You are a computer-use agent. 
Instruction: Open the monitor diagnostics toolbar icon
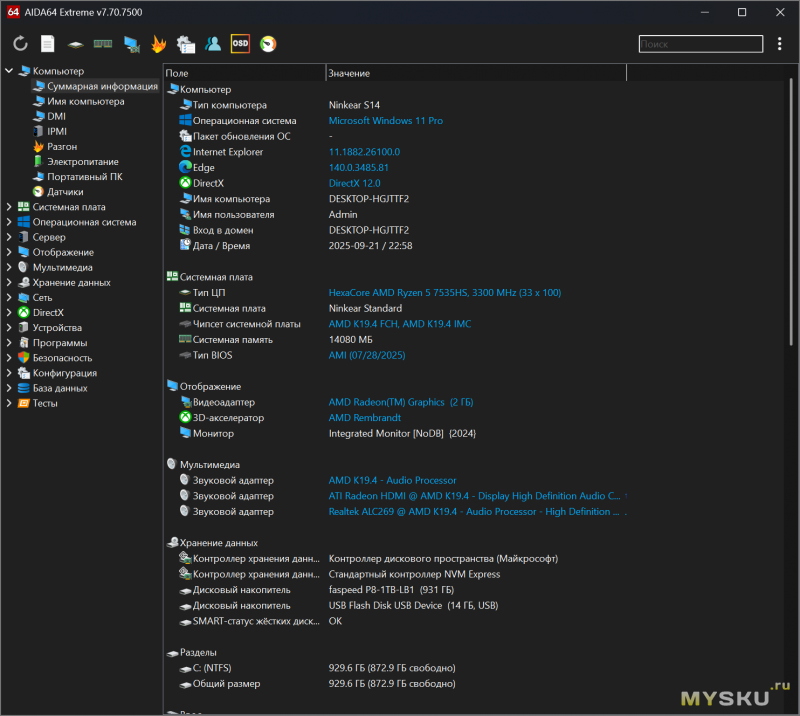coord(132,44)
